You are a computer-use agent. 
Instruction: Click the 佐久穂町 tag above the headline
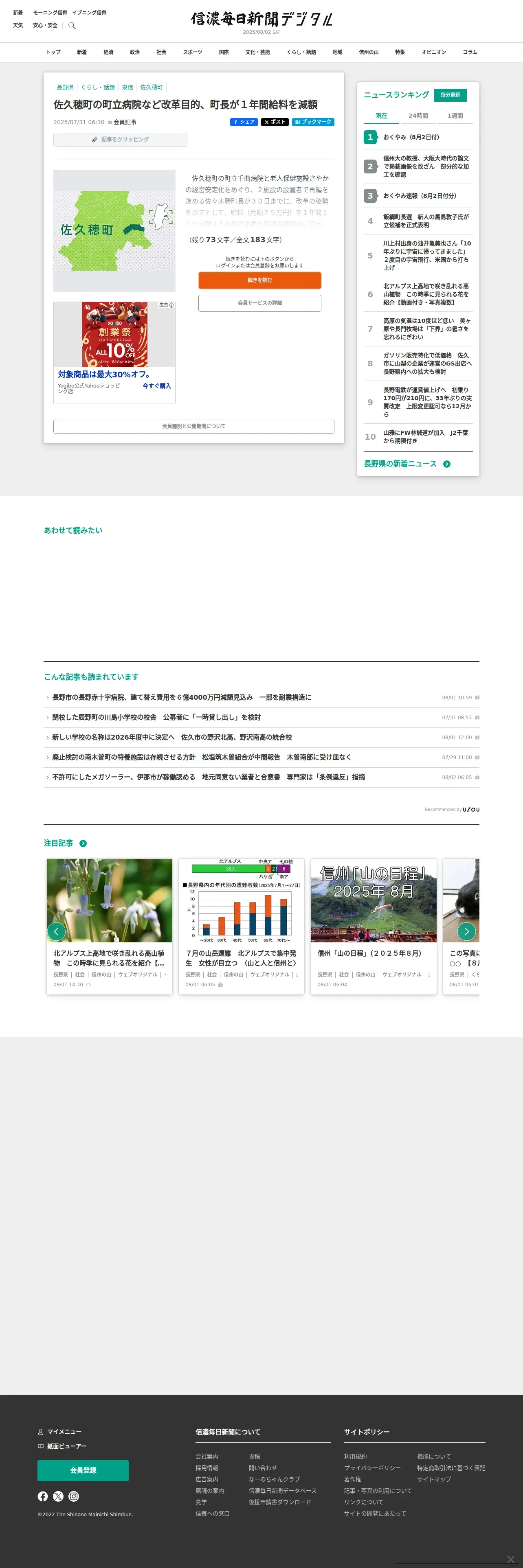click(152, 88)
